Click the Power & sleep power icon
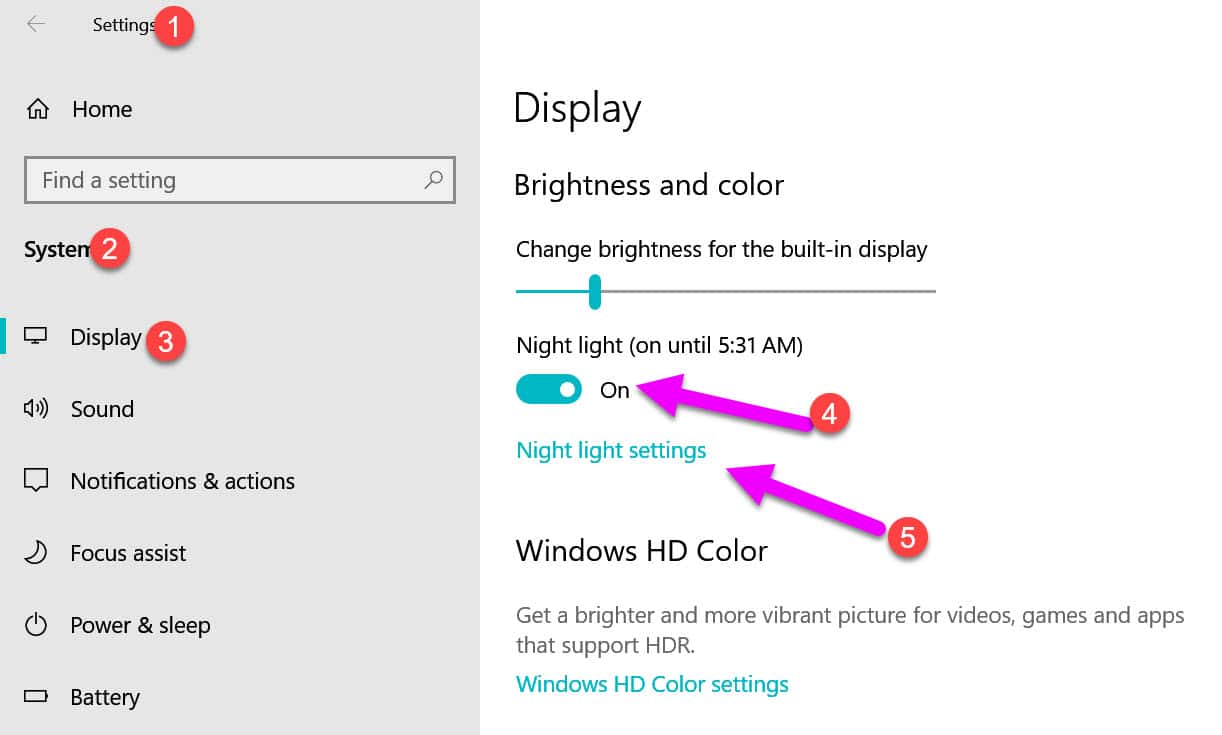The height and width of the screenshot is (735, 1222). (36, 624)
